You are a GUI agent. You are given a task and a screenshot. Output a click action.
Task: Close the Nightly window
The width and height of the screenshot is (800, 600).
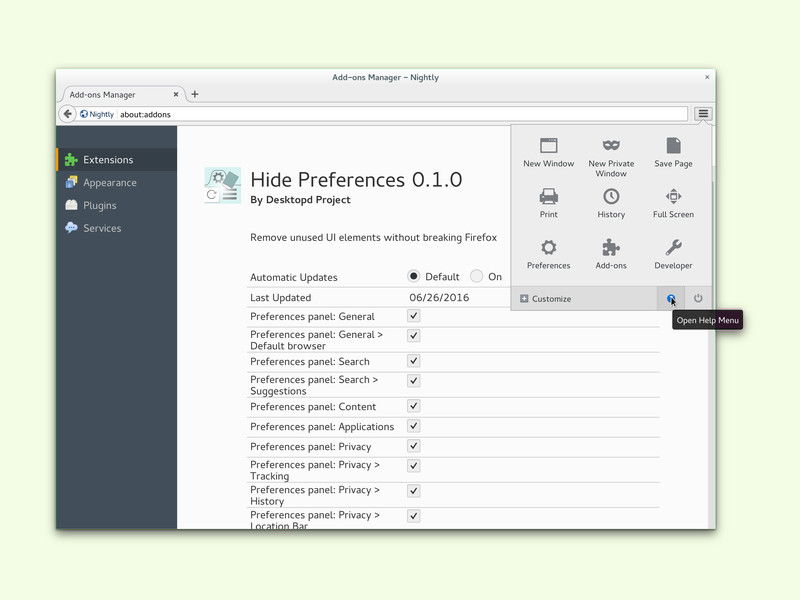(x=707, y=77)
